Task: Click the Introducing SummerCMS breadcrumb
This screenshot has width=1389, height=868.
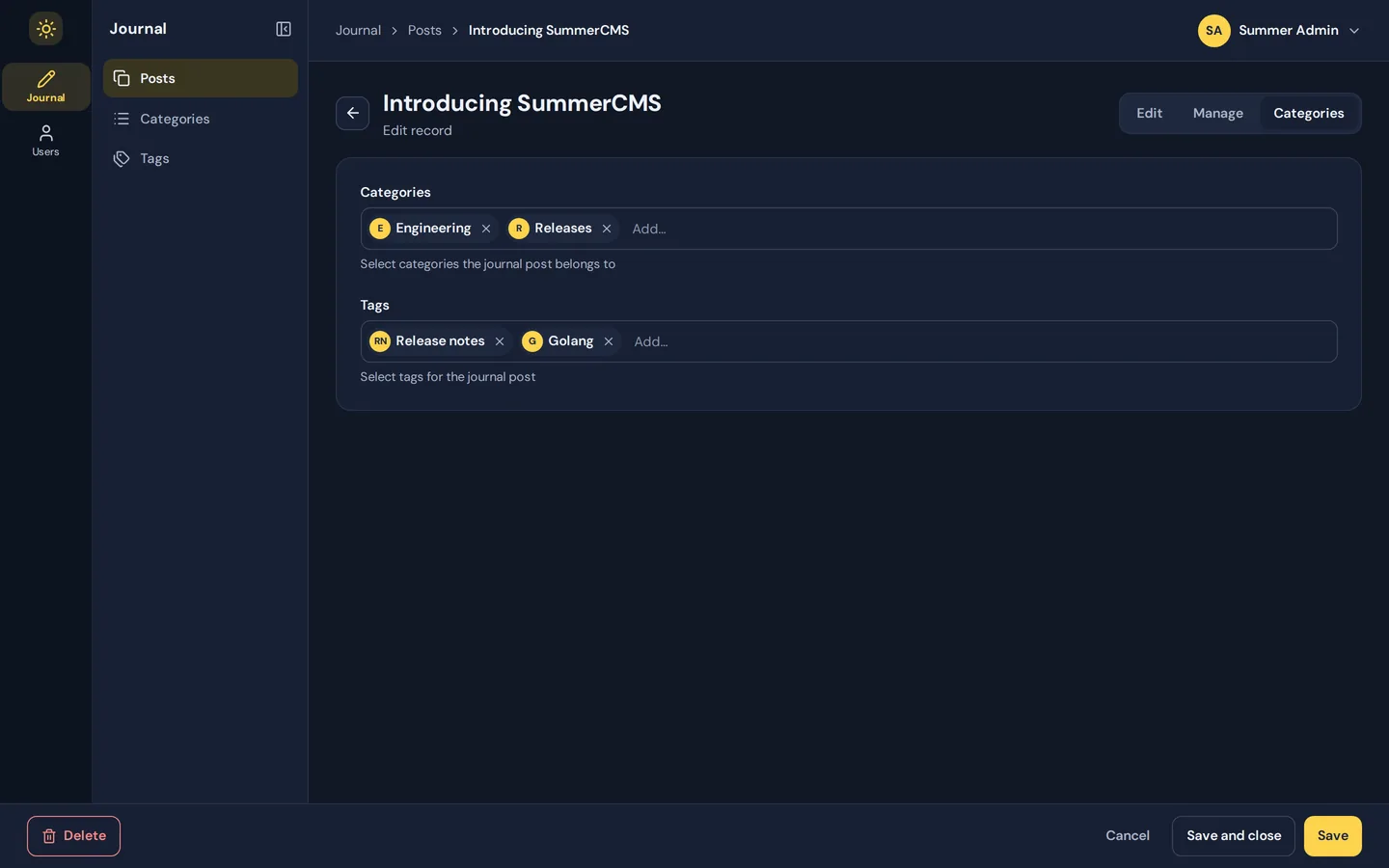Action: click(x=549, y=30)
